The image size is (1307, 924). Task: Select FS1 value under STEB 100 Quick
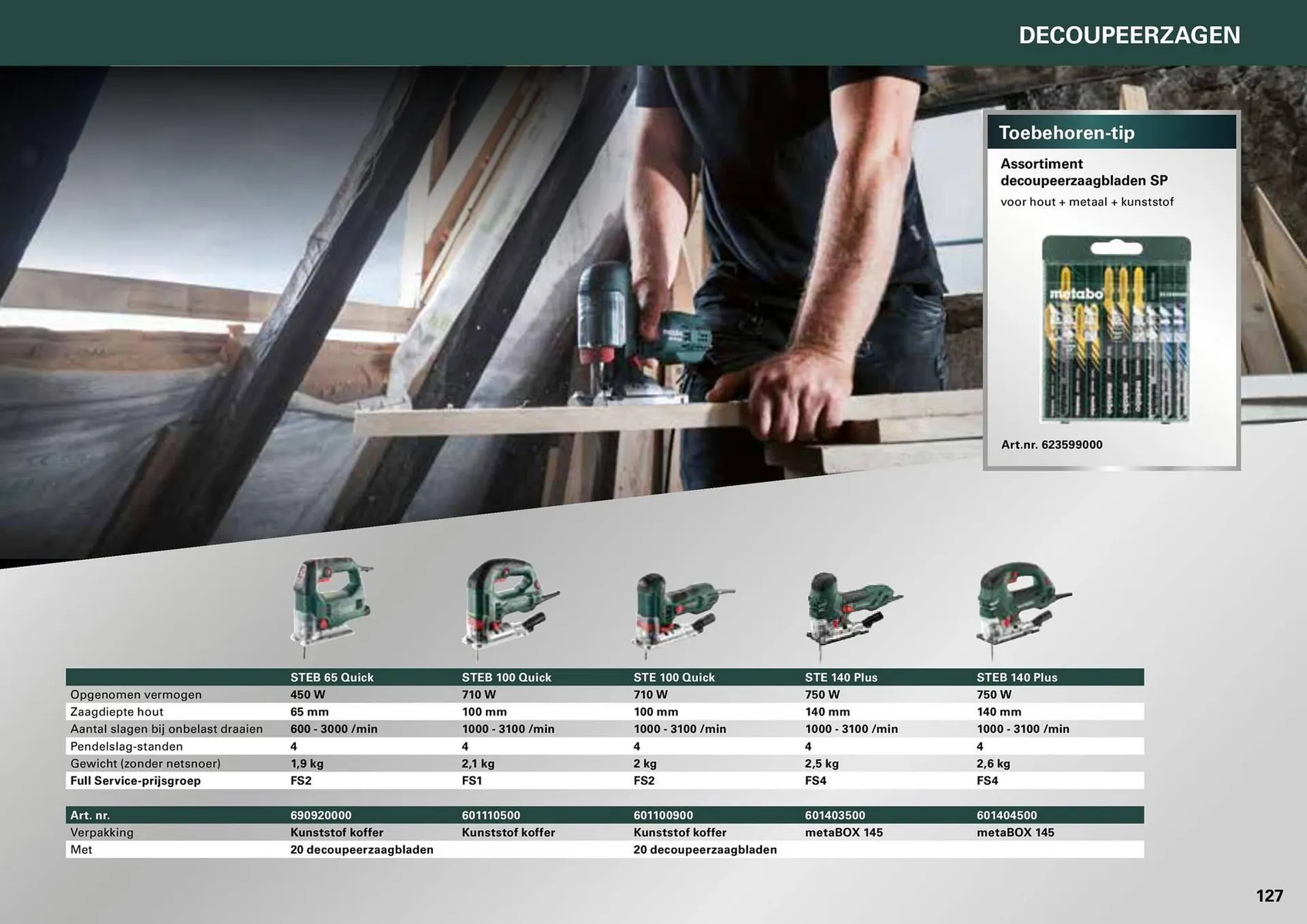(470, 780)
